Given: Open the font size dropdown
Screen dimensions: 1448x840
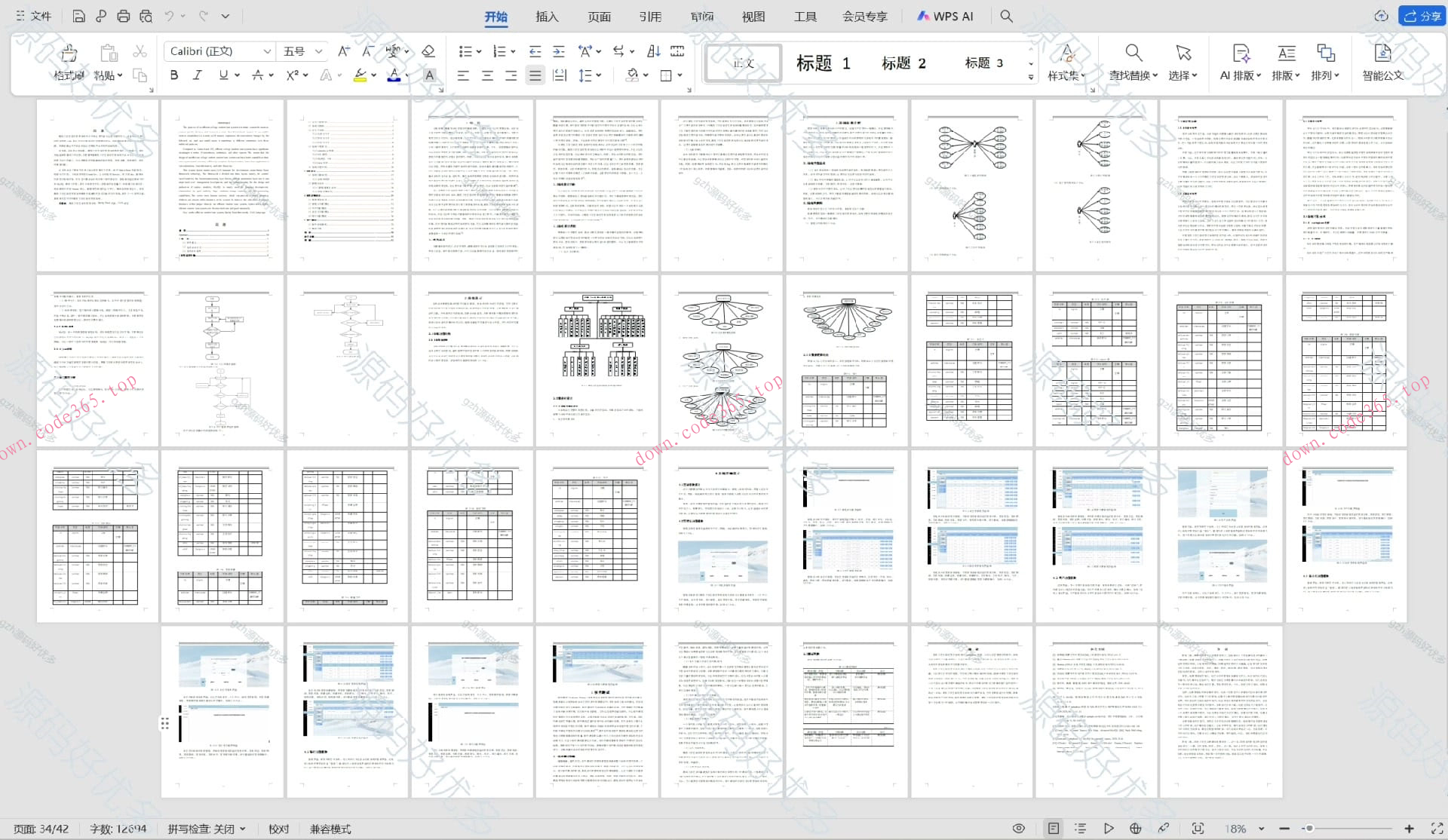Looking at the screenshot, I should [319, 51].
